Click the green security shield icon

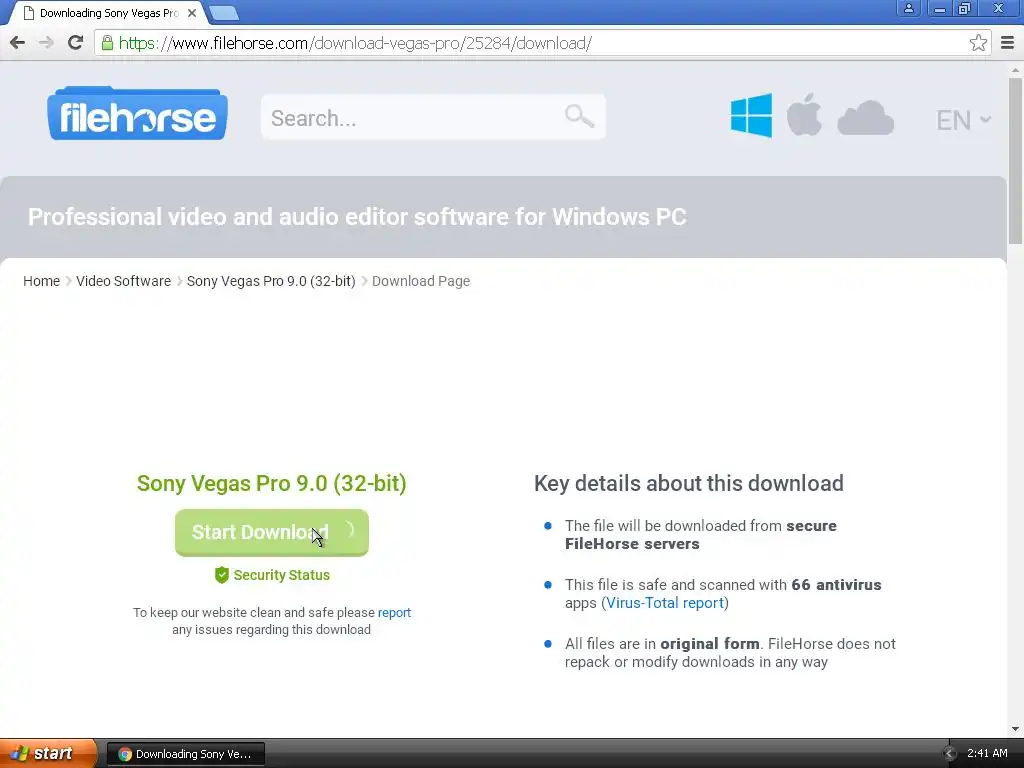click(221, 575)
